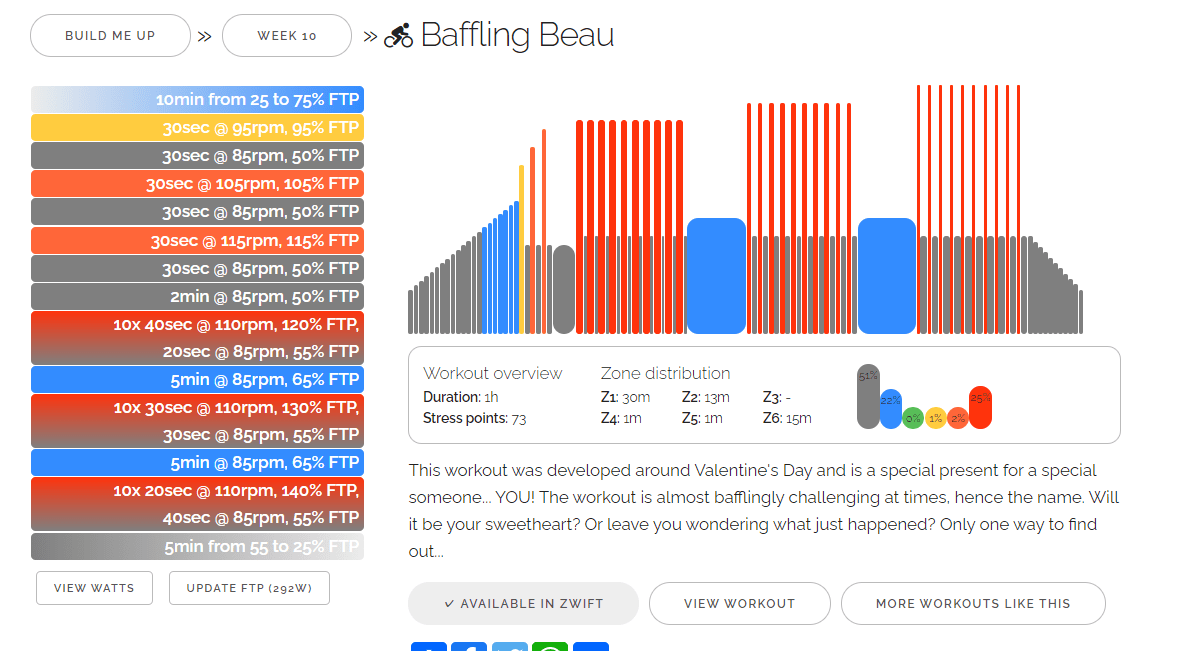Select the 10min warmup 25 to 75% FTP row
The width and height of the screenshot is (1189, 651).
(x=197, y=99)
